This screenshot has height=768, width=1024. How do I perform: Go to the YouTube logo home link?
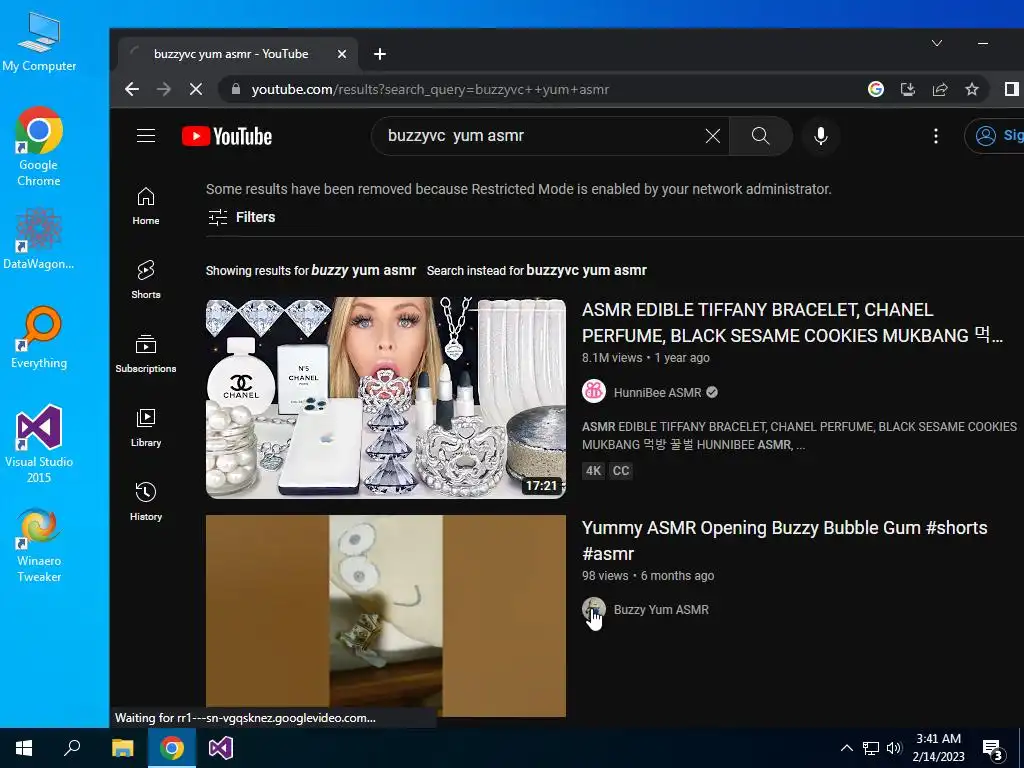coord(227,136)
